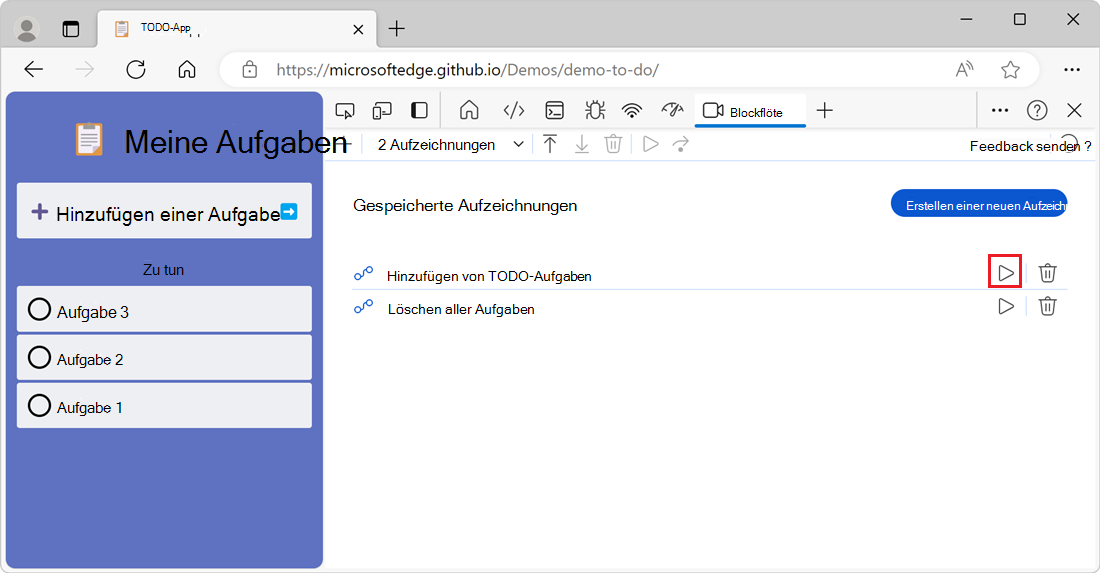Click the toolbar replay play icon
Image resolution: width=1100 pixels, height=573 pixels.
pos(650,144)
